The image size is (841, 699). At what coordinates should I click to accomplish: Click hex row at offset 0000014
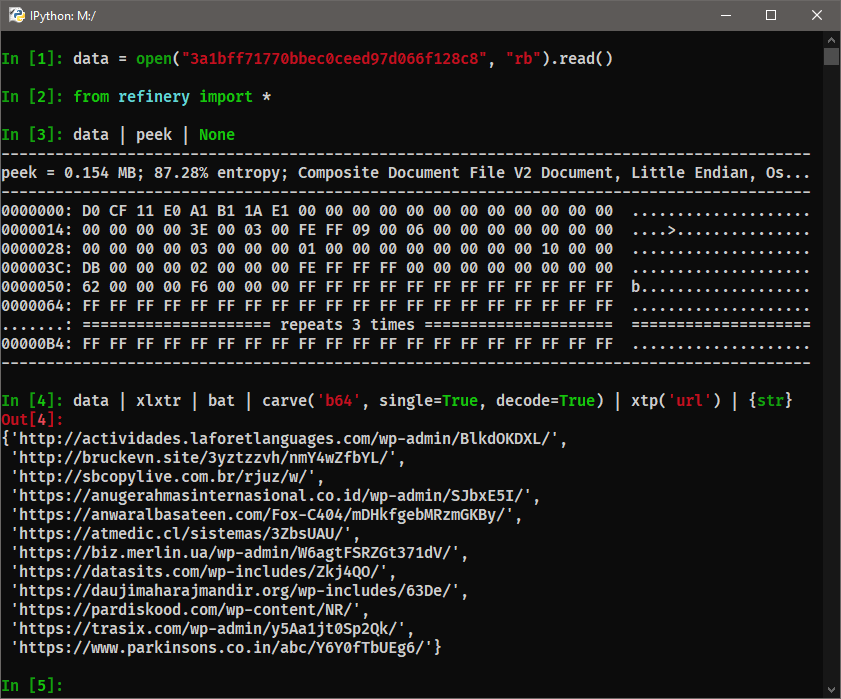point(405,230)
